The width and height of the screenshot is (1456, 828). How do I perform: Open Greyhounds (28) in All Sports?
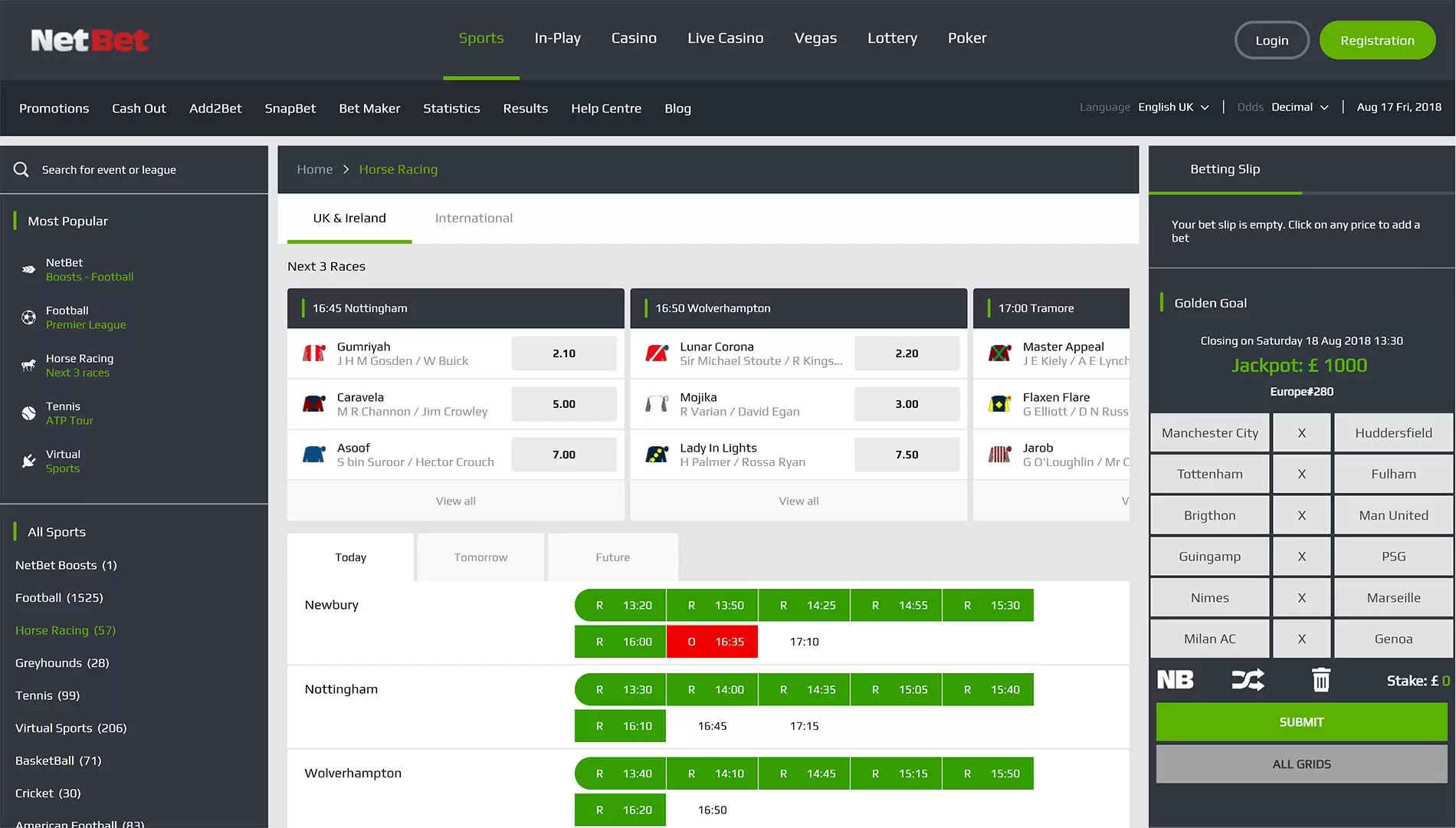pos(62,663)
